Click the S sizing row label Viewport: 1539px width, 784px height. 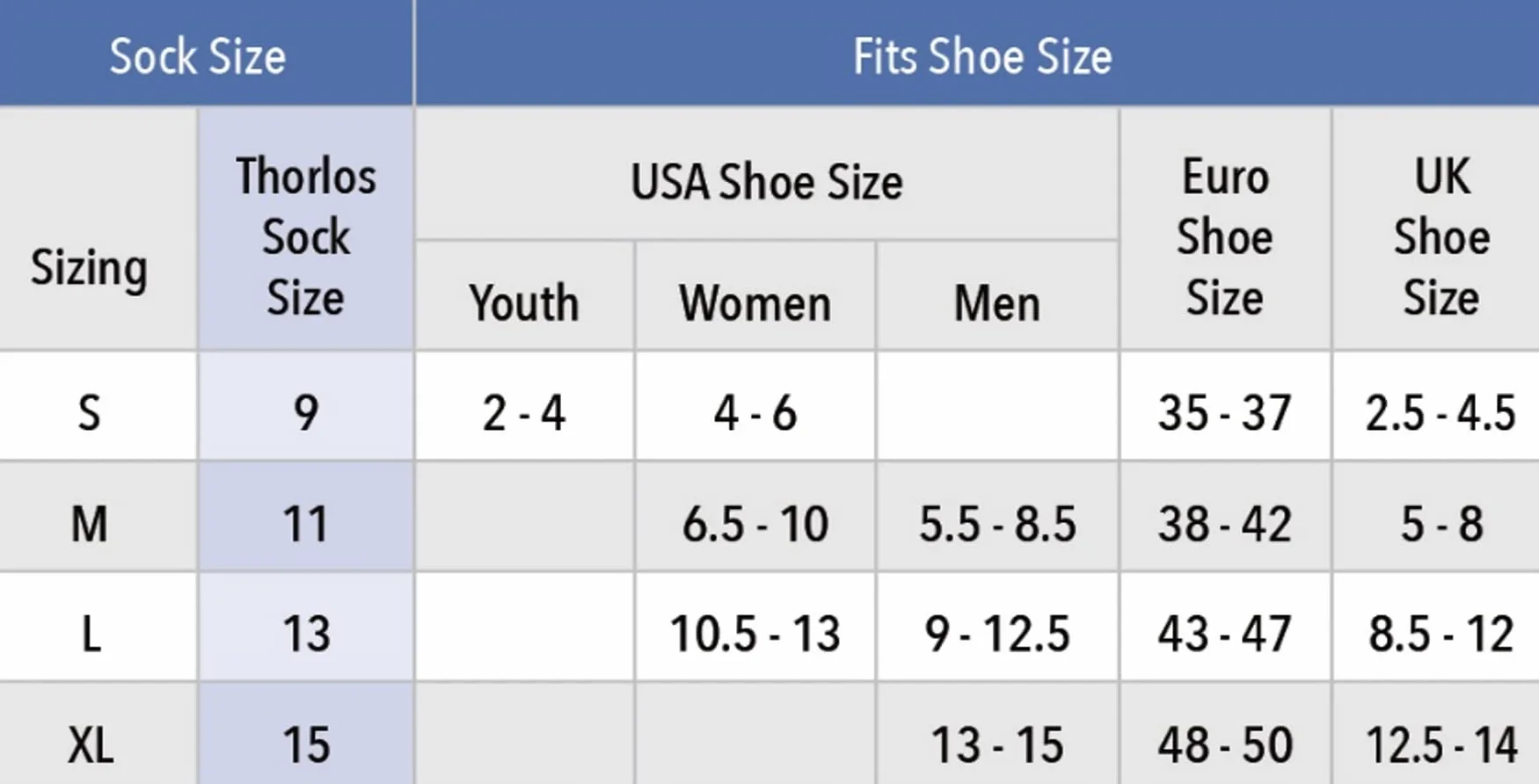point(98,406)
